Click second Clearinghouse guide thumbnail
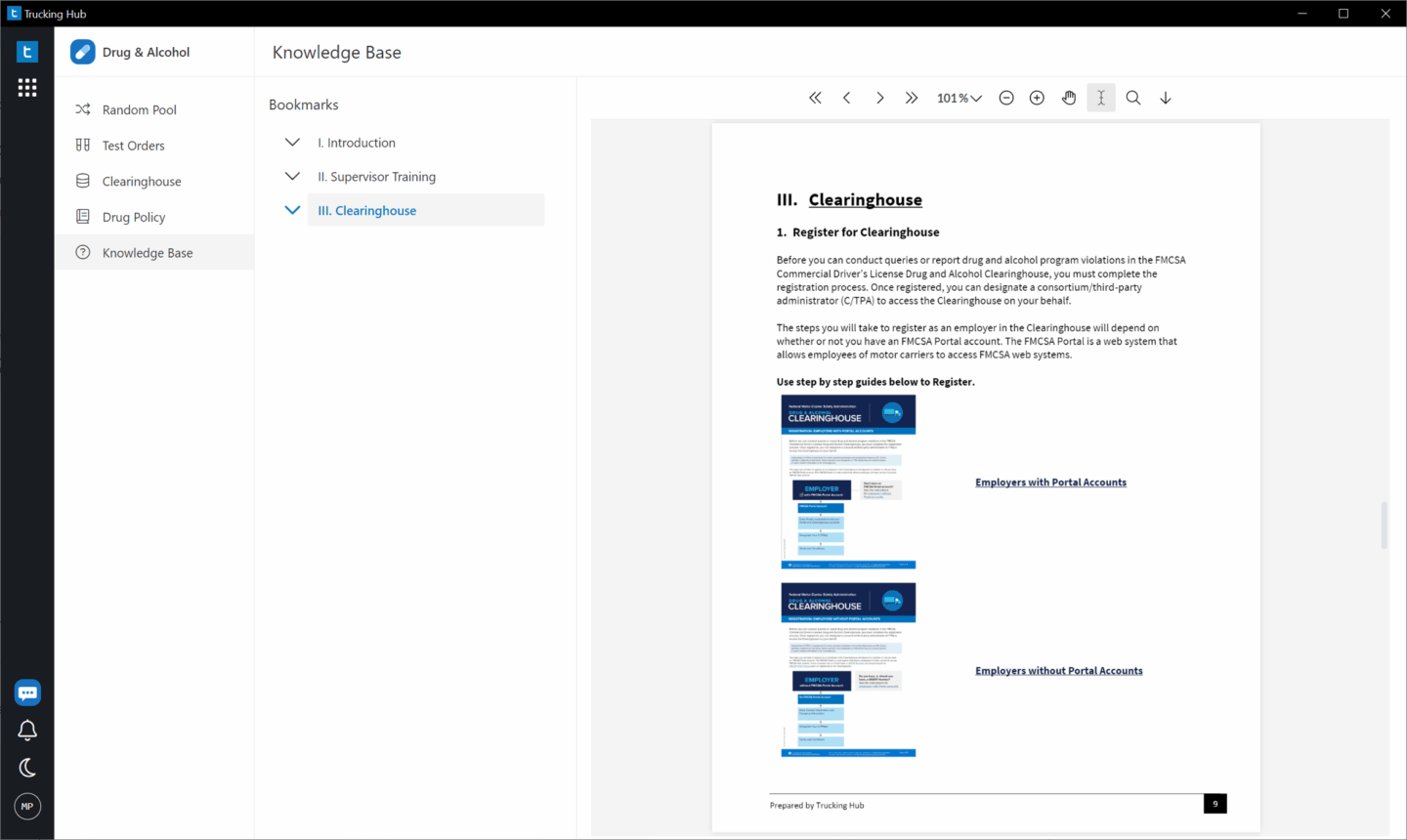This screenshot has width=1407, height=840. point(848,670)
